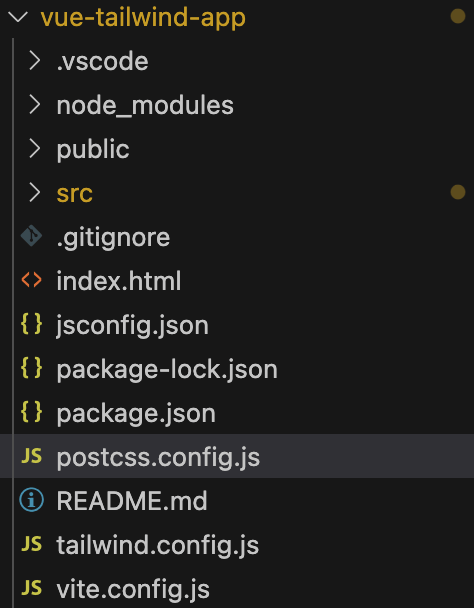Expand the node_modules folder chevron
Image resolution: width=474 pixels, height=608 pixels.
pos(35,105)
